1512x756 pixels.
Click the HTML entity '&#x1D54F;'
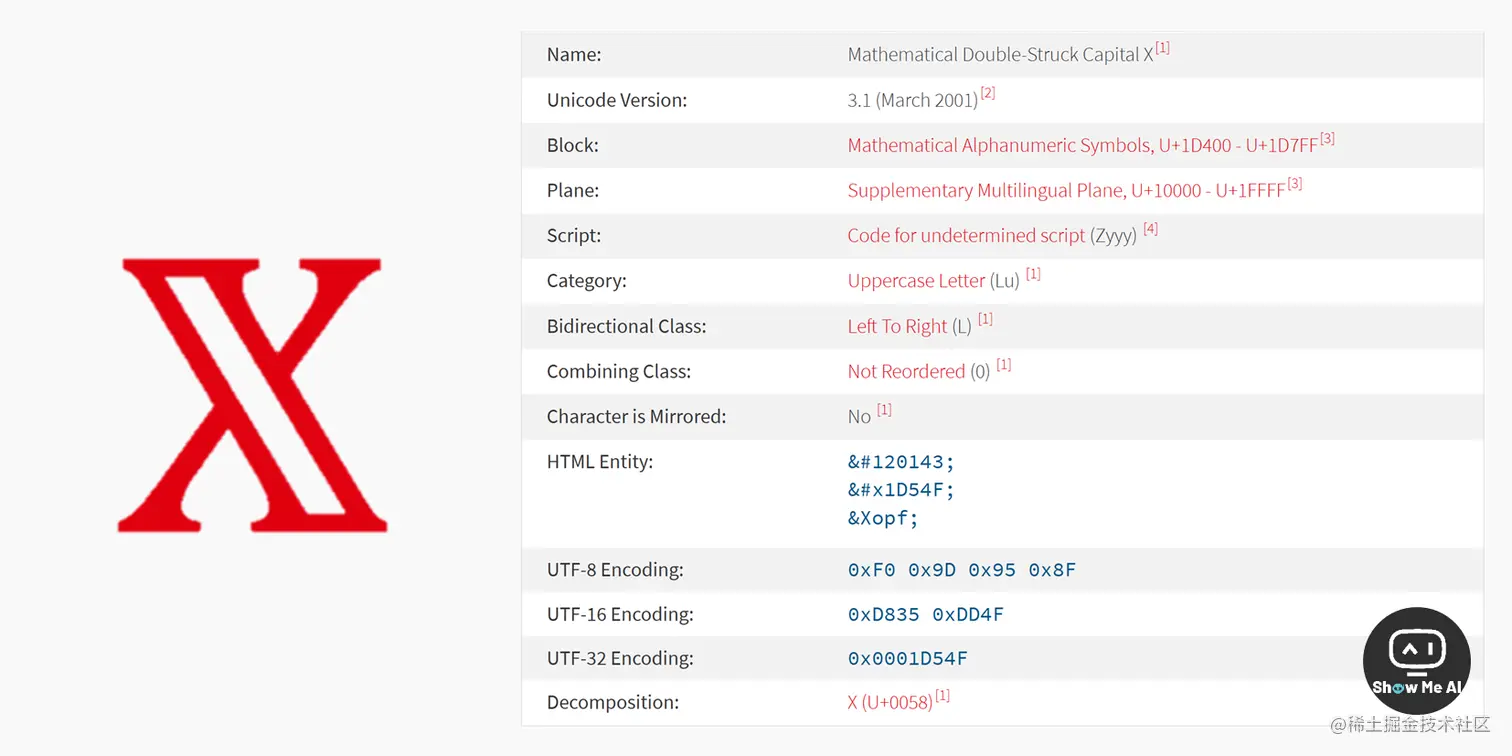pyautogui.click(x=902, y=490)
